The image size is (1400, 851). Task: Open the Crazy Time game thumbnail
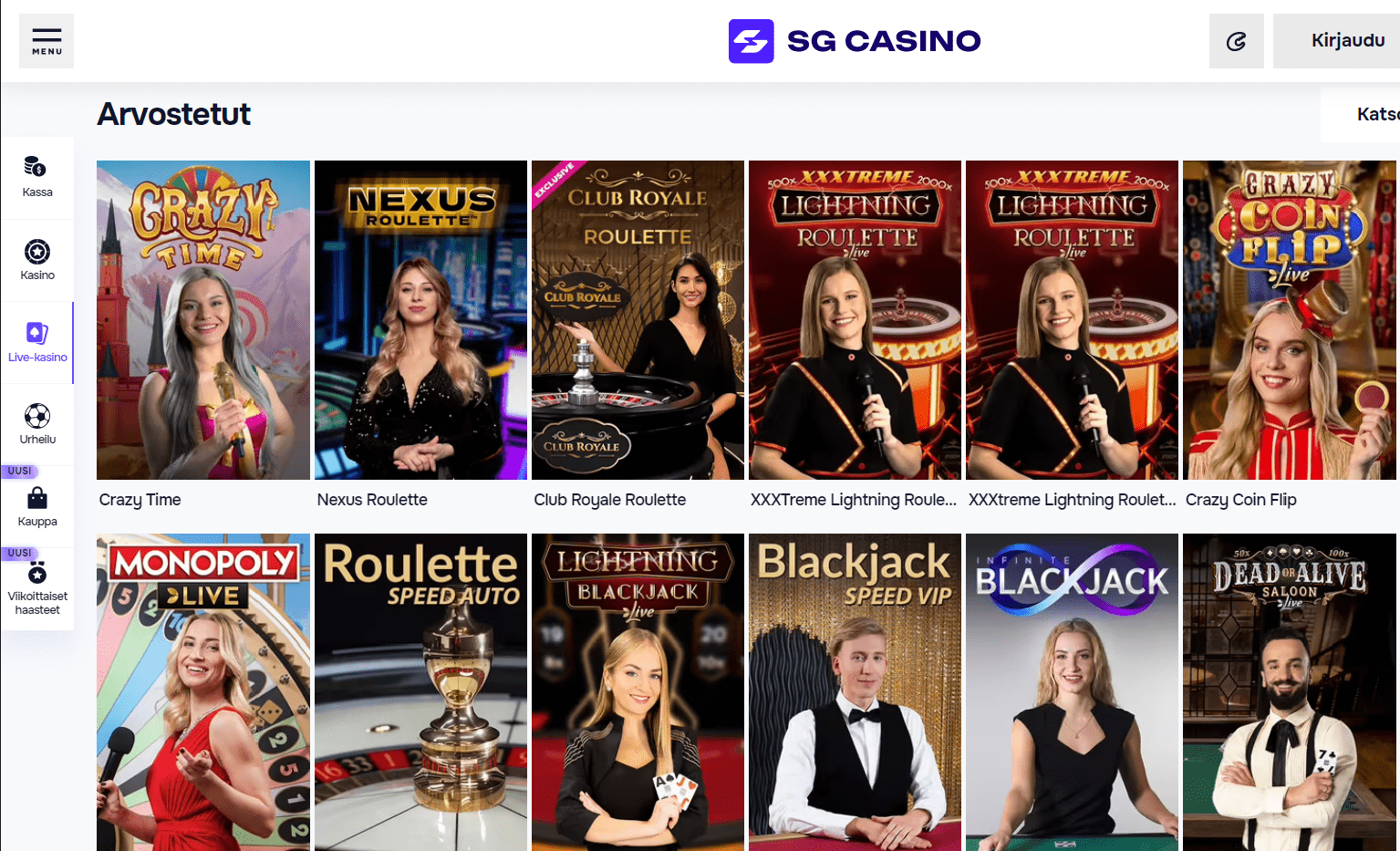pyautogui.click(x=203, y=320)
